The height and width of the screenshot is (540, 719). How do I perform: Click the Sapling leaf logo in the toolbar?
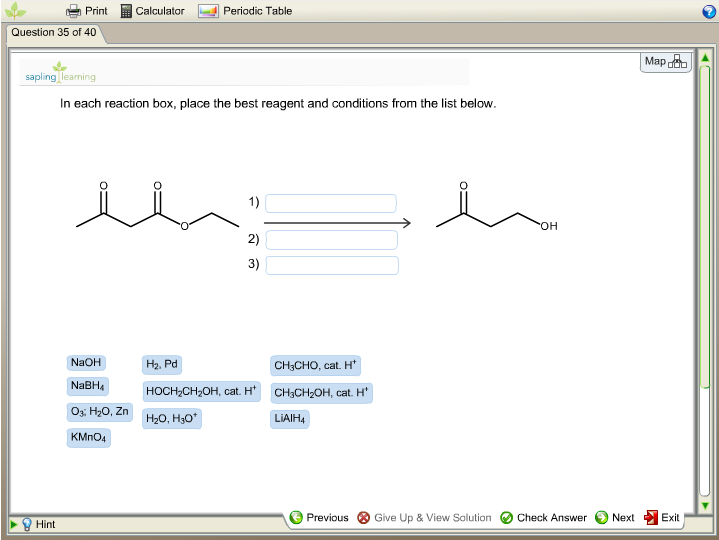(15, 11)
